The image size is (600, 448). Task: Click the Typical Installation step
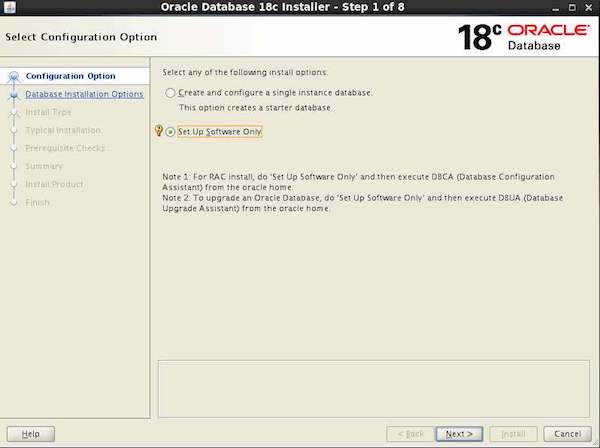pos(63,130)
